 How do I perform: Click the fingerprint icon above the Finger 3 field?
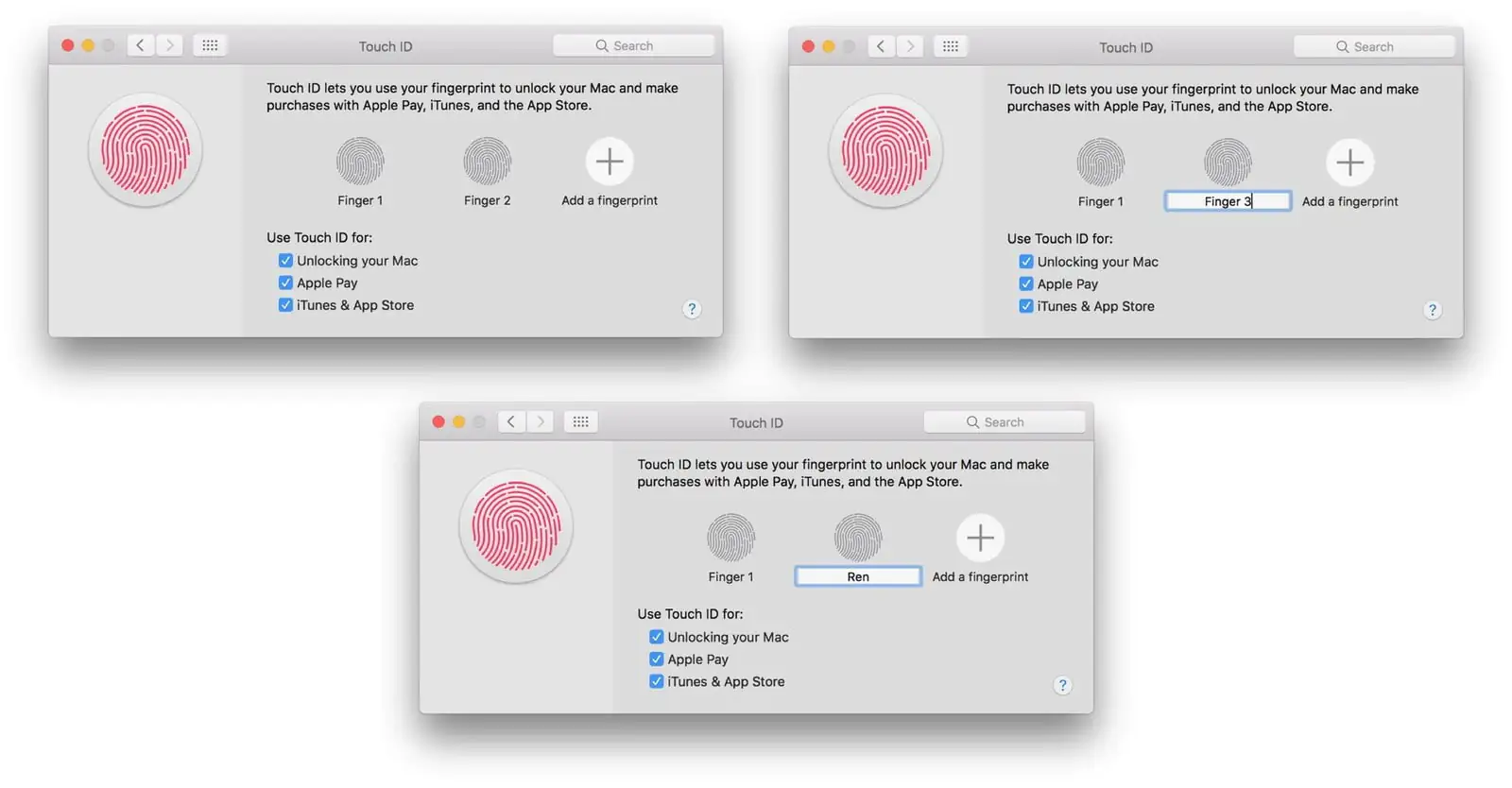pyautogui.click(x=1227, y=163)
